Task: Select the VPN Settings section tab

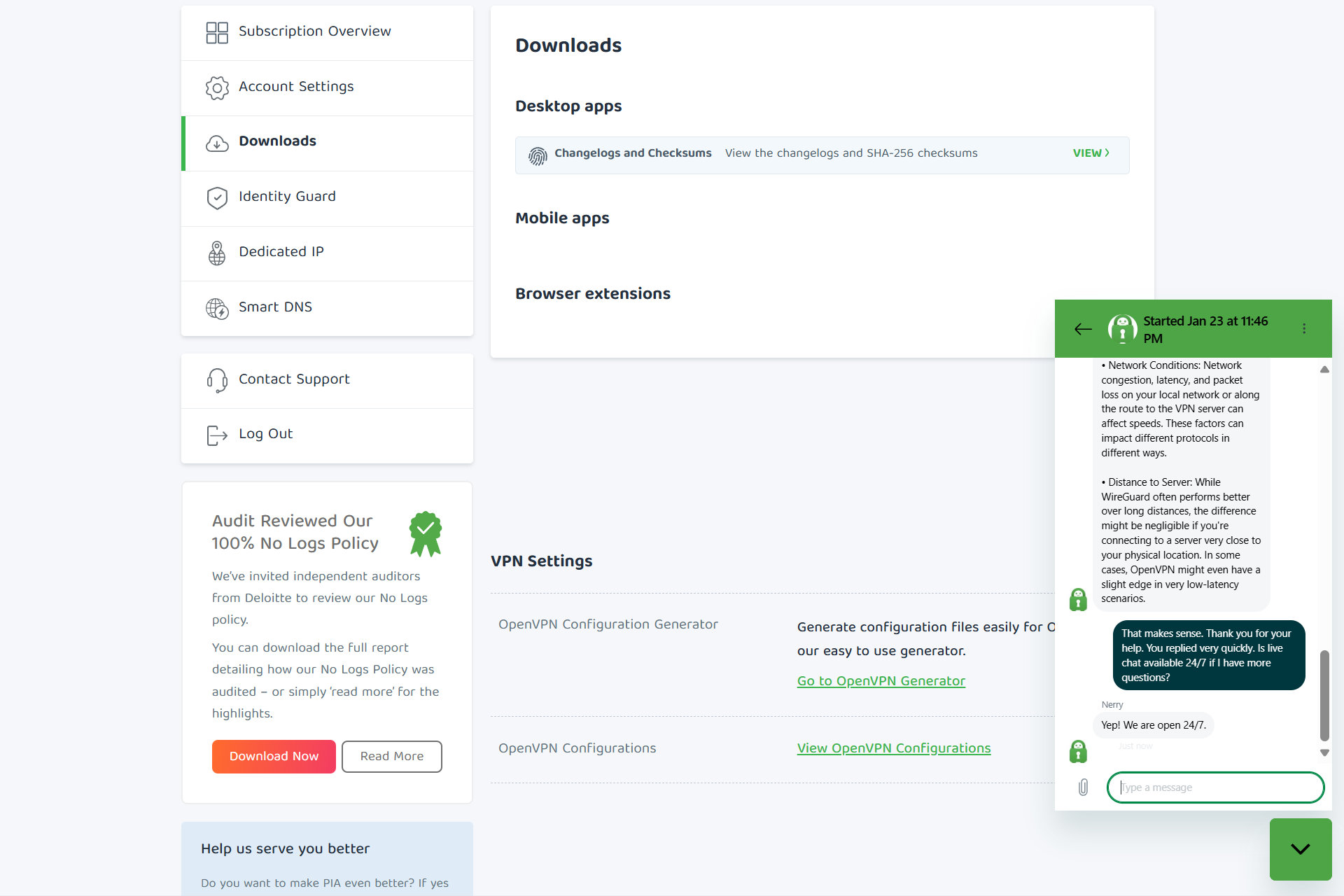Action: point(541,561)
